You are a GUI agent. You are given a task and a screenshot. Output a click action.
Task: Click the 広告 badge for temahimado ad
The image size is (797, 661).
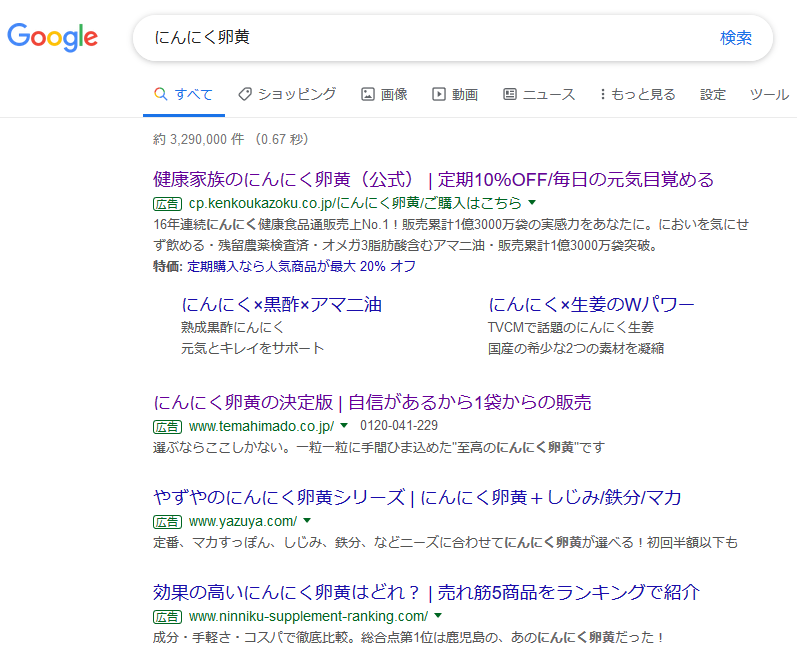point(167,427)
